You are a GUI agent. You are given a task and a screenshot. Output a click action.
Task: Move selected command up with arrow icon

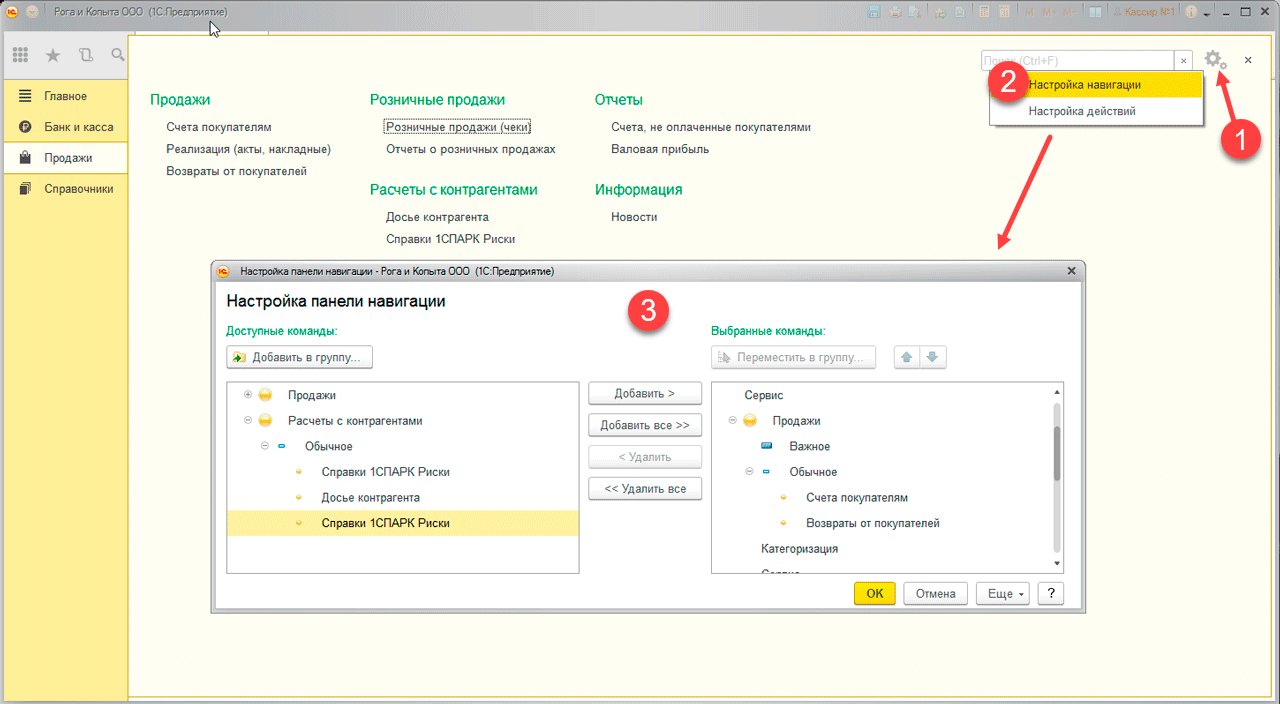point(908,358)
